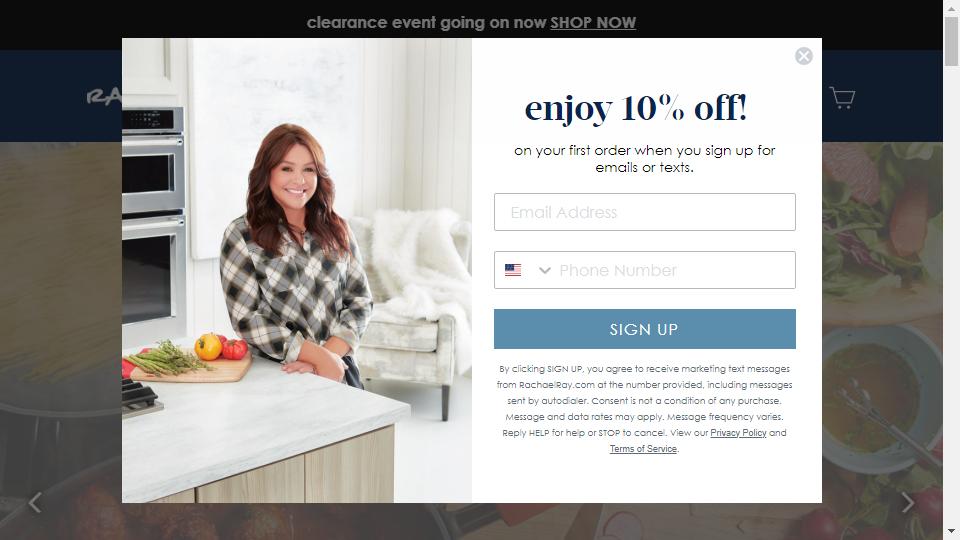Click the 'enjoy 10% off!' heading

point(636,108)
